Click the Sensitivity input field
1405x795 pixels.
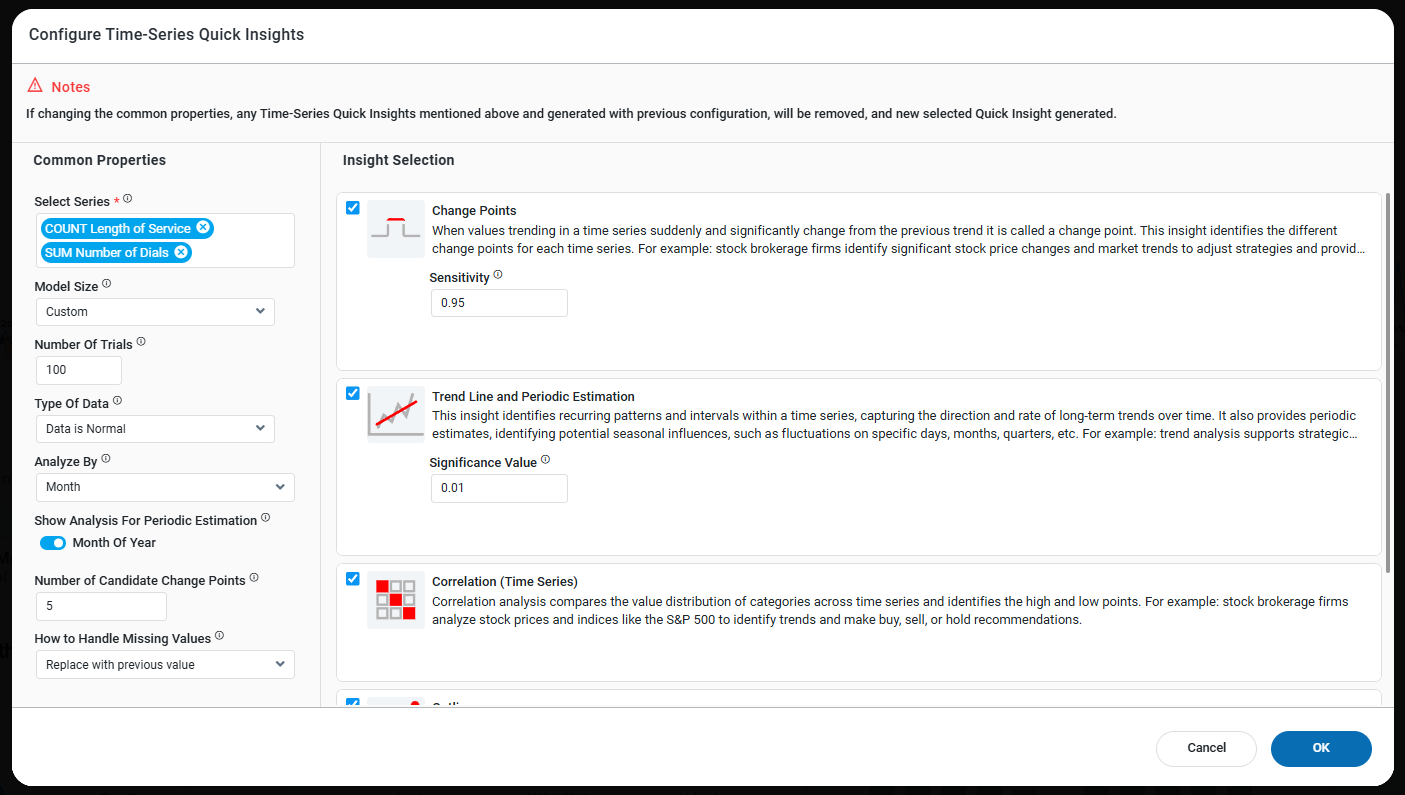(499, 303)
